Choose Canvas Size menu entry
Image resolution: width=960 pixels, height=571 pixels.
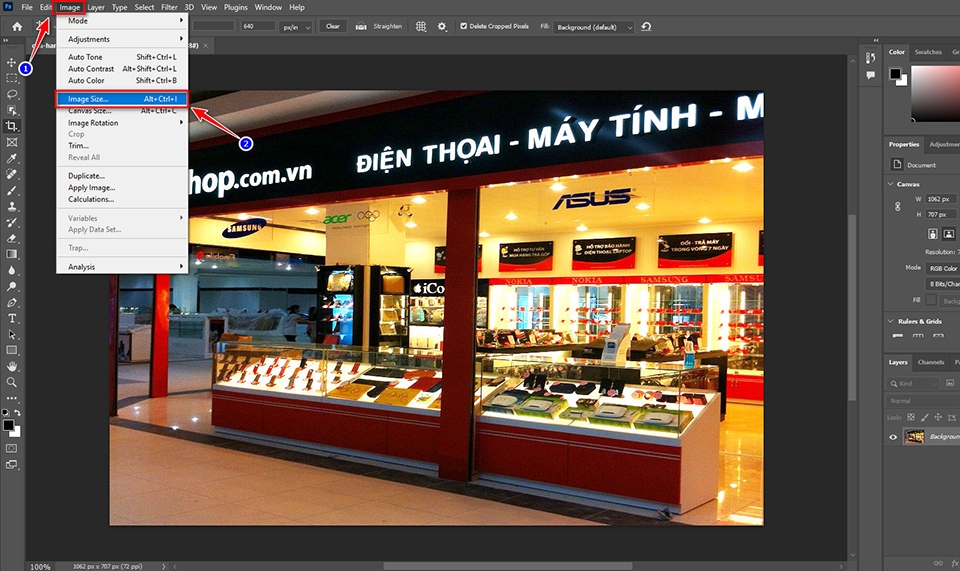pos(122,111)
